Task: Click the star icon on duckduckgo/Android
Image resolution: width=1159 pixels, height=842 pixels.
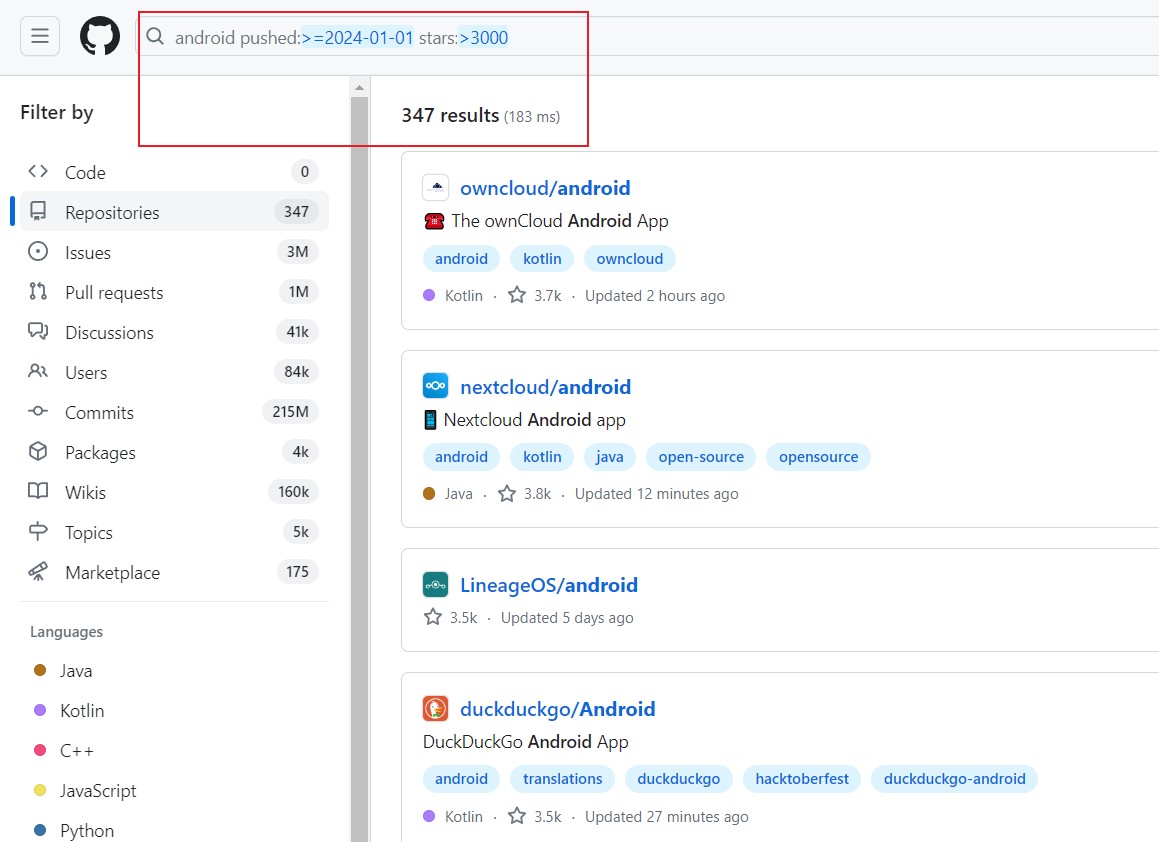Action: click(517, 815)
